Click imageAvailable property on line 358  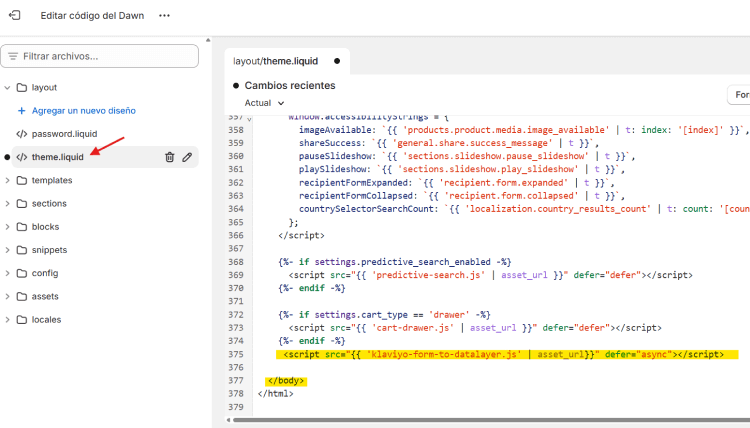click(336, 130)
